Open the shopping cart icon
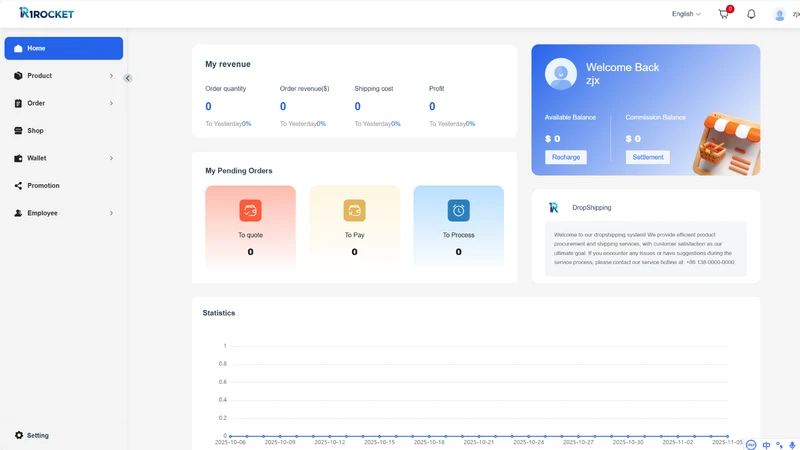The height and width of the screenshot is (450, 800). click(723, 14)
